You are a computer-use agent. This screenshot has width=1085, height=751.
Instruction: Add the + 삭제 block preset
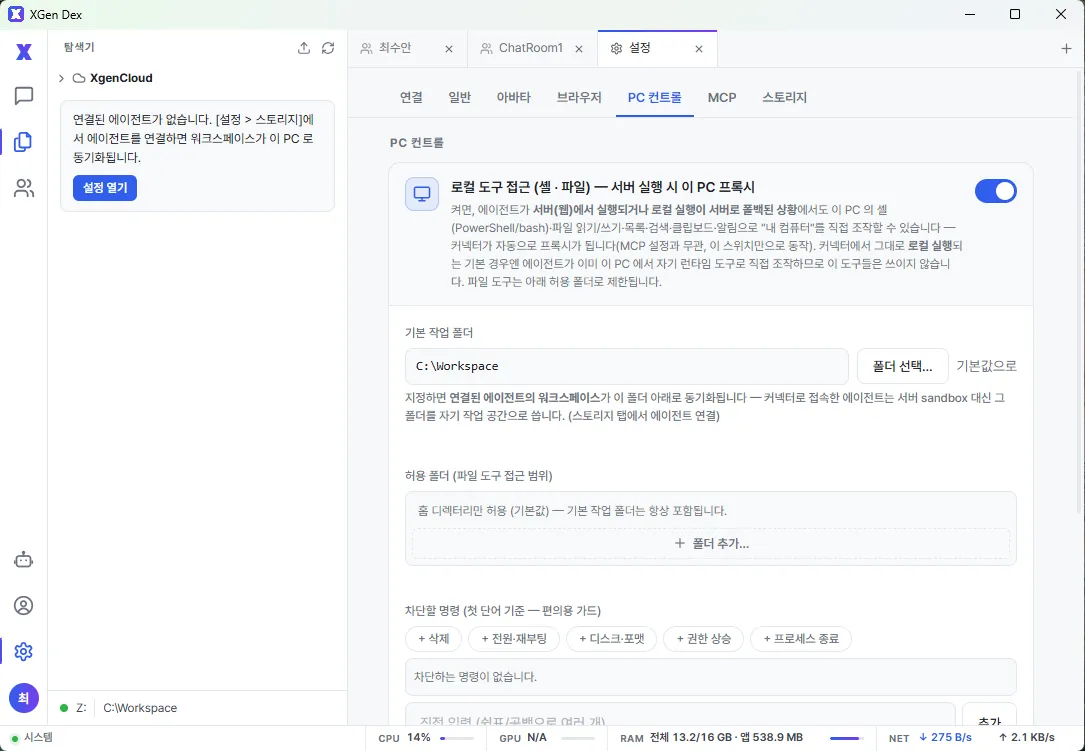434,639
